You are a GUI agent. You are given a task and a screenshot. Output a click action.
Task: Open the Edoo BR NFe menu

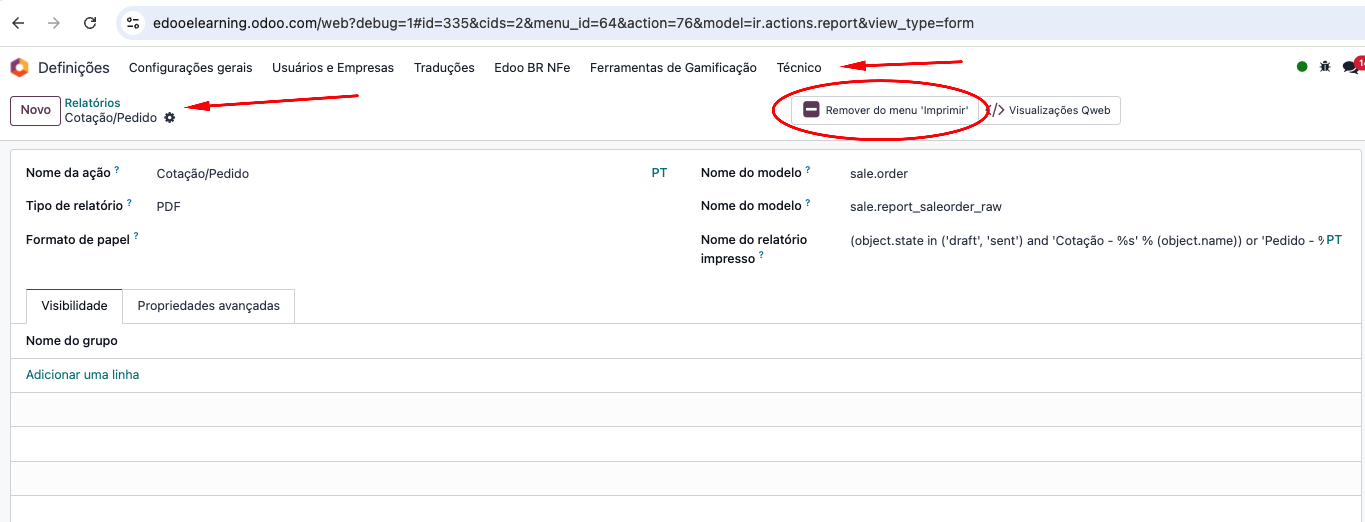click(532, 68)
